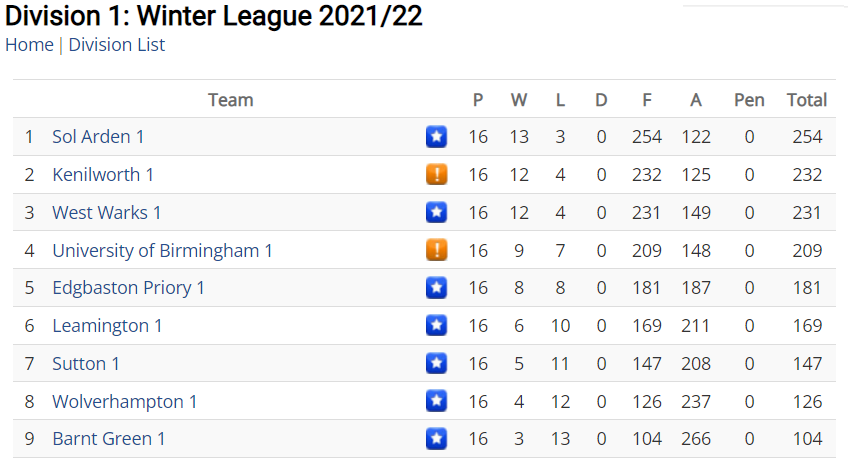
Task: Click the blue star icon for Sol Arden 1
Action: 436,137
